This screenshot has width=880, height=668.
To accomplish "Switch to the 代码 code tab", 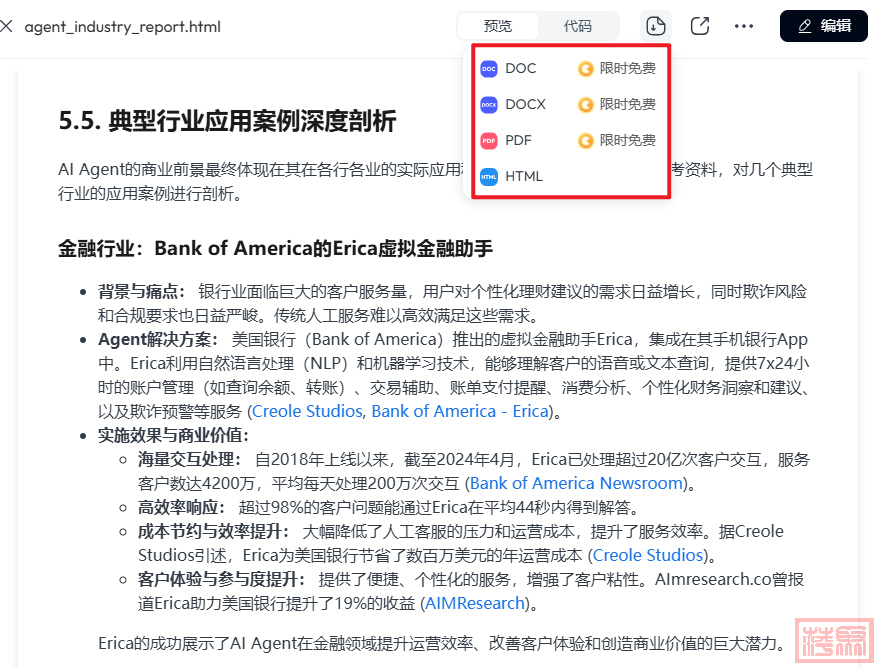I will (578, 26).
